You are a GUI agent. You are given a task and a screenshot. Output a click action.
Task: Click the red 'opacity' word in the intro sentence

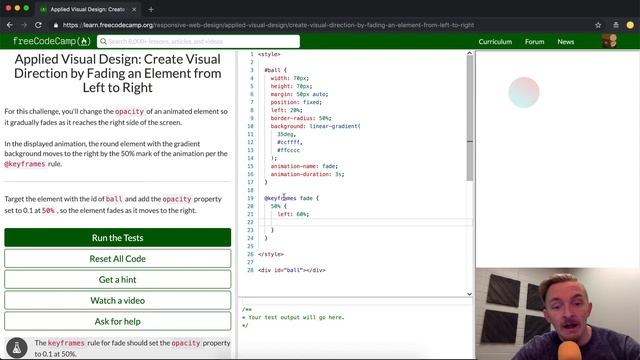pos(129,111)
